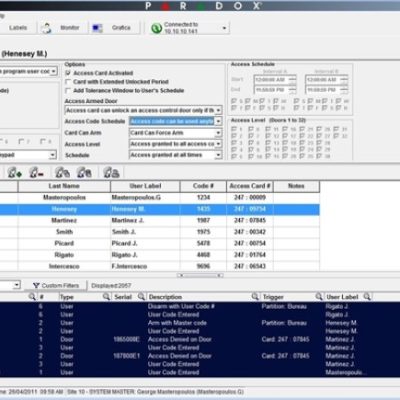Toggle the door 32 checkbox in Access Level

(336, 136)
